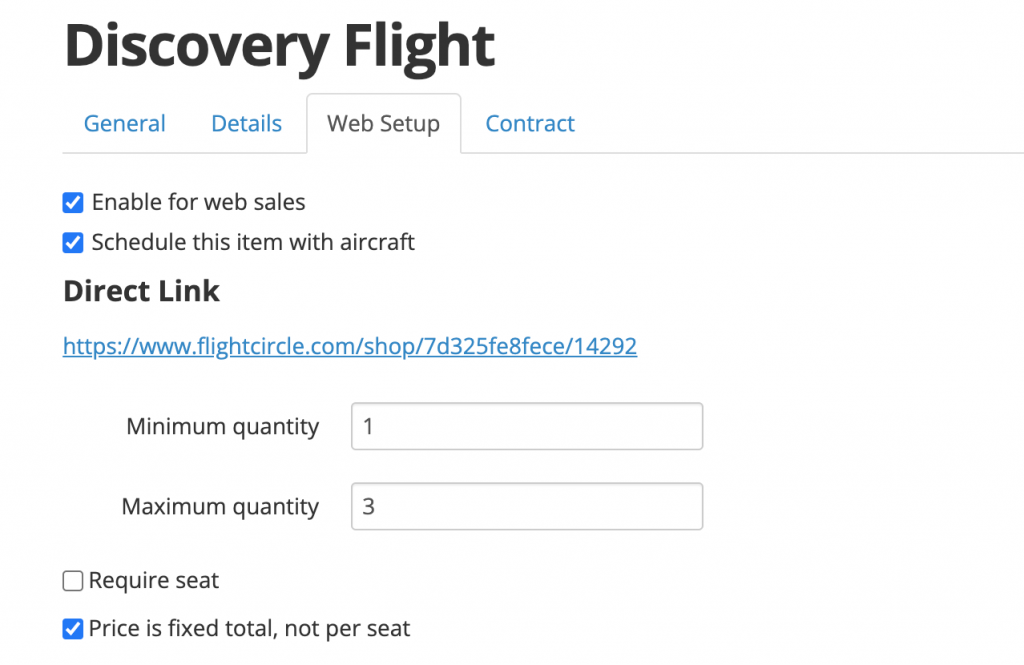This screenshot has height=665, width=1024.
Task: Uncheck 'Enable for web sales'
Action: coord(72,202)
